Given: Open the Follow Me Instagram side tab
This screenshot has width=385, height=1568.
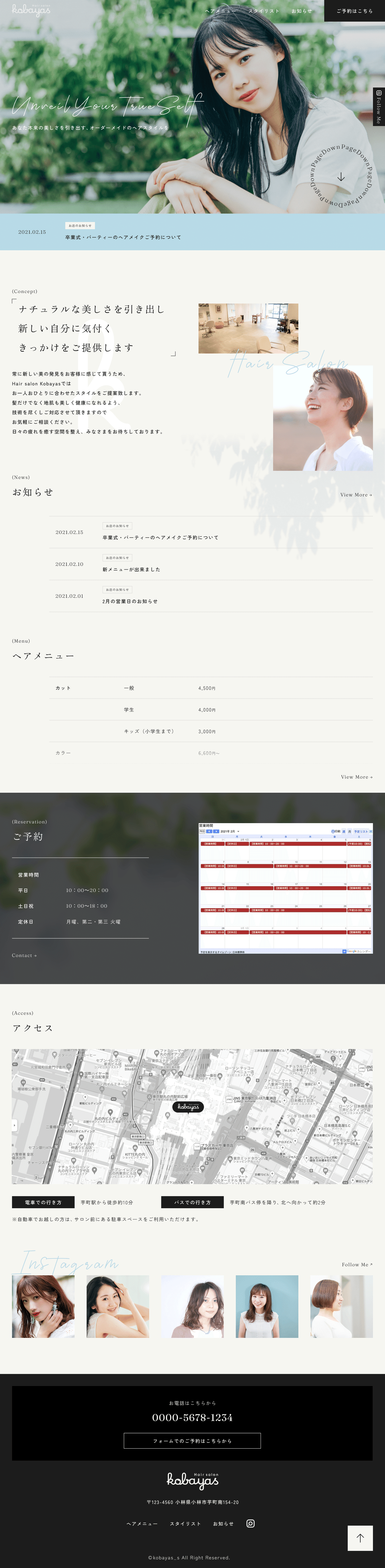Looking at the screenshot, I should point(378,107).
